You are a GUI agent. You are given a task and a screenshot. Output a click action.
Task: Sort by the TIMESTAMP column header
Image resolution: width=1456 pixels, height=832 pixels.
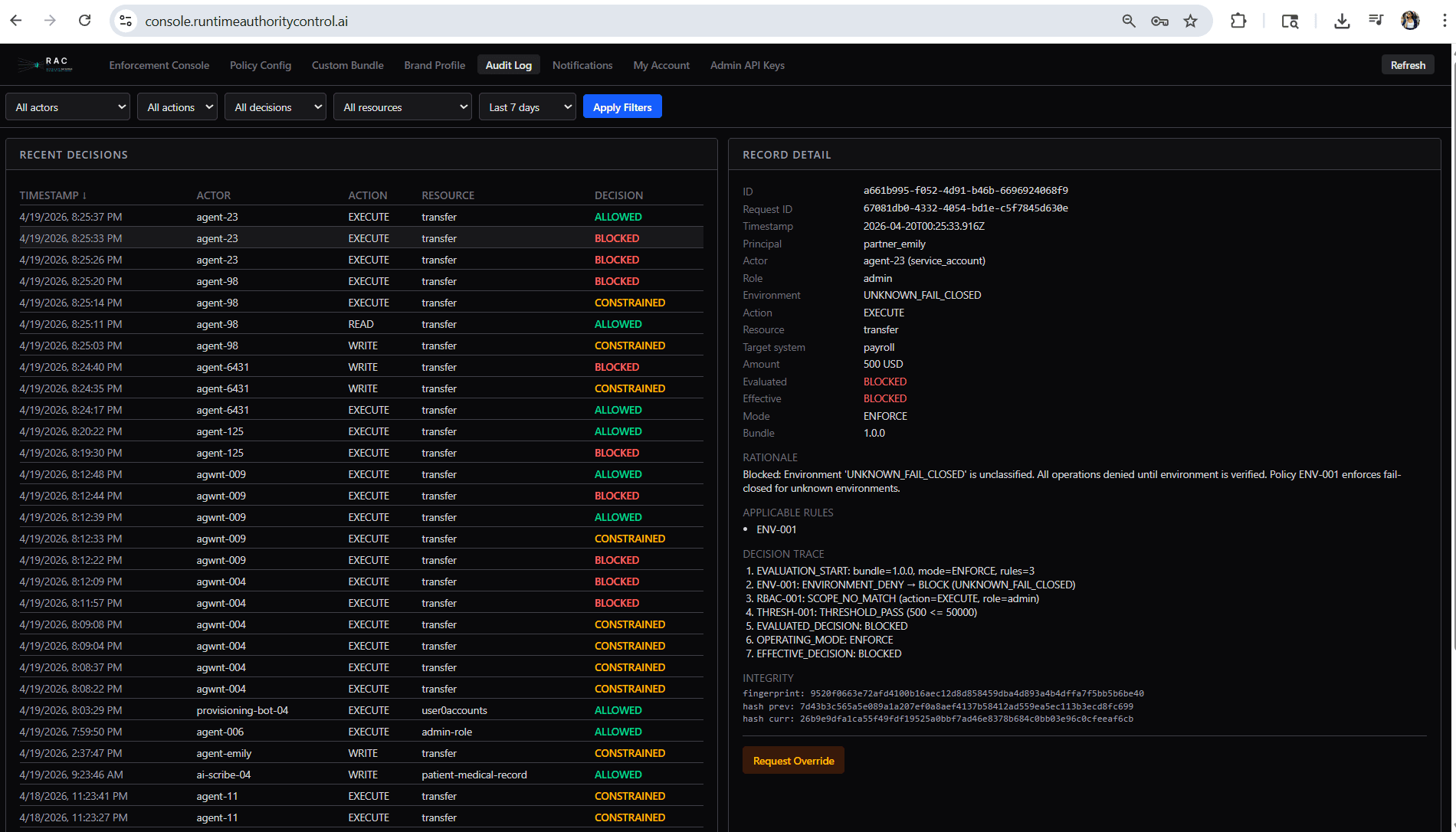coord(53,195)
